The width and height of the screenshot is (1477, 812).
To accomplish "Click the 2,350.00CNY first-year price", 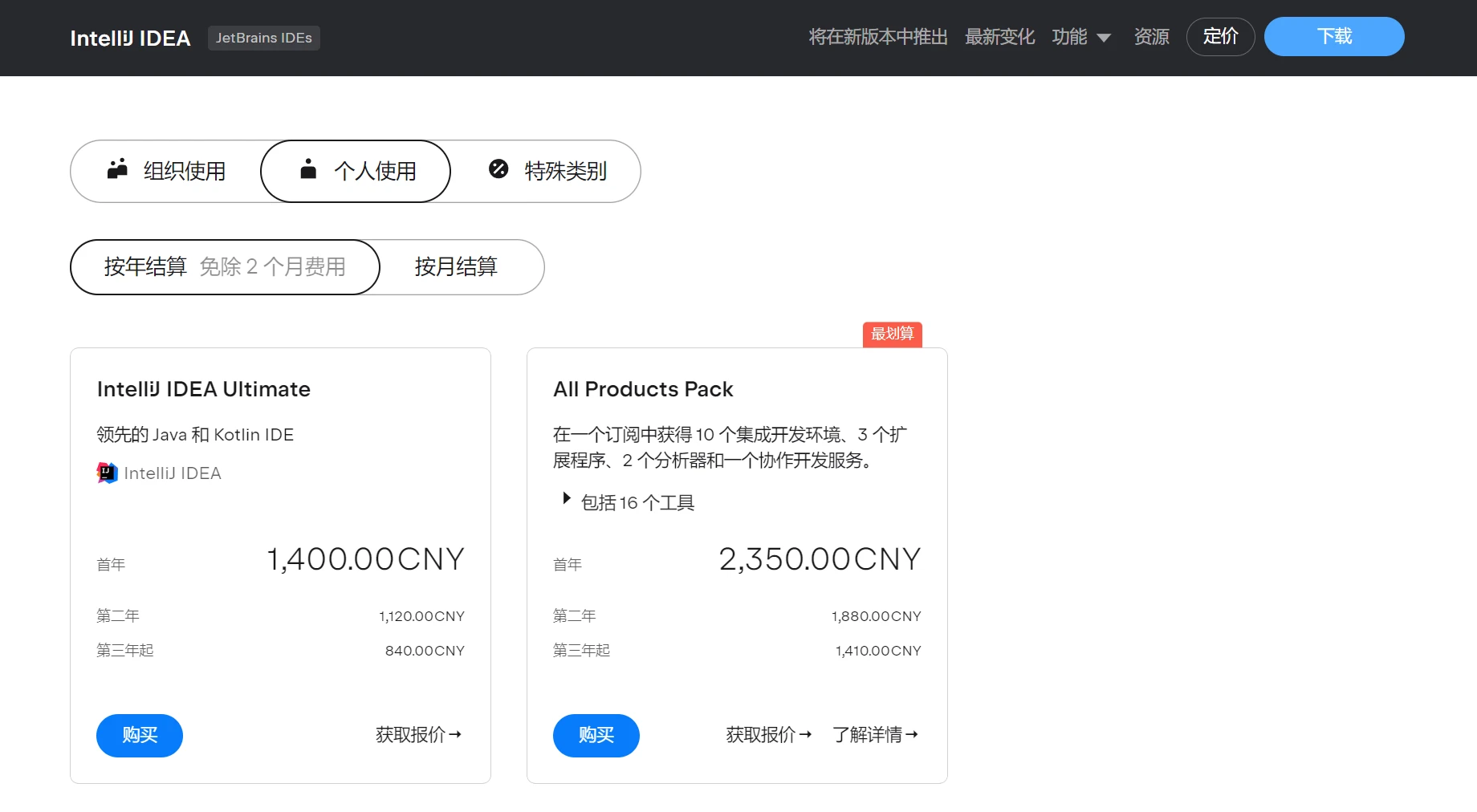I will click(x=820, y=559).
